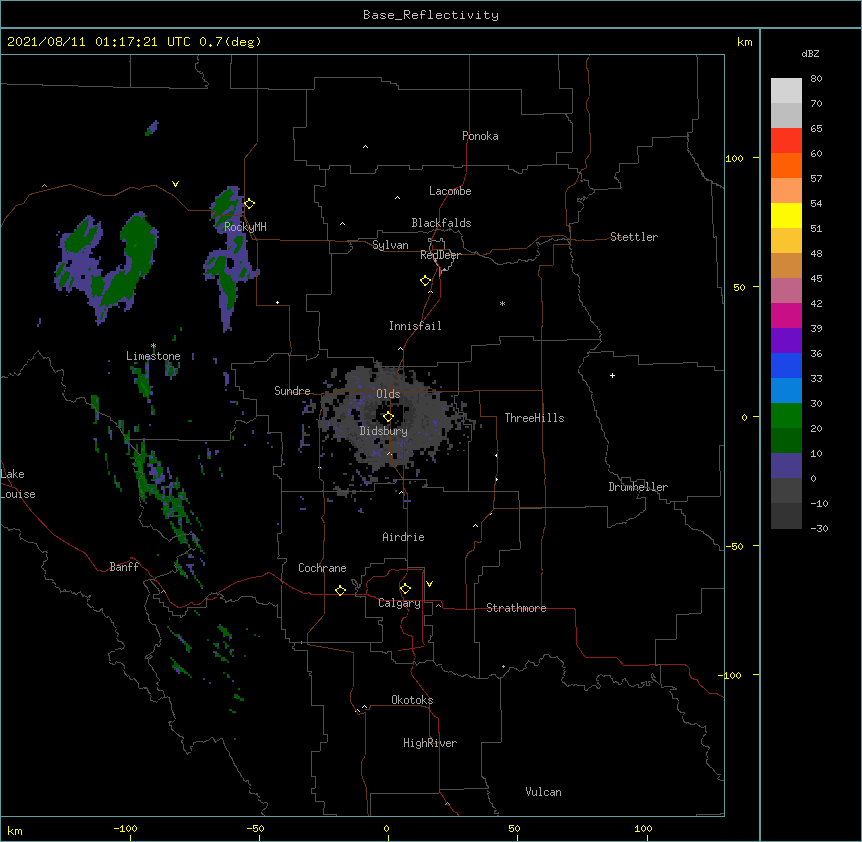The width and height of the screenshot is (862, 842).
Task: Click the magenta 42 dBZ legend swatch
Action: [x=786, y=315]
